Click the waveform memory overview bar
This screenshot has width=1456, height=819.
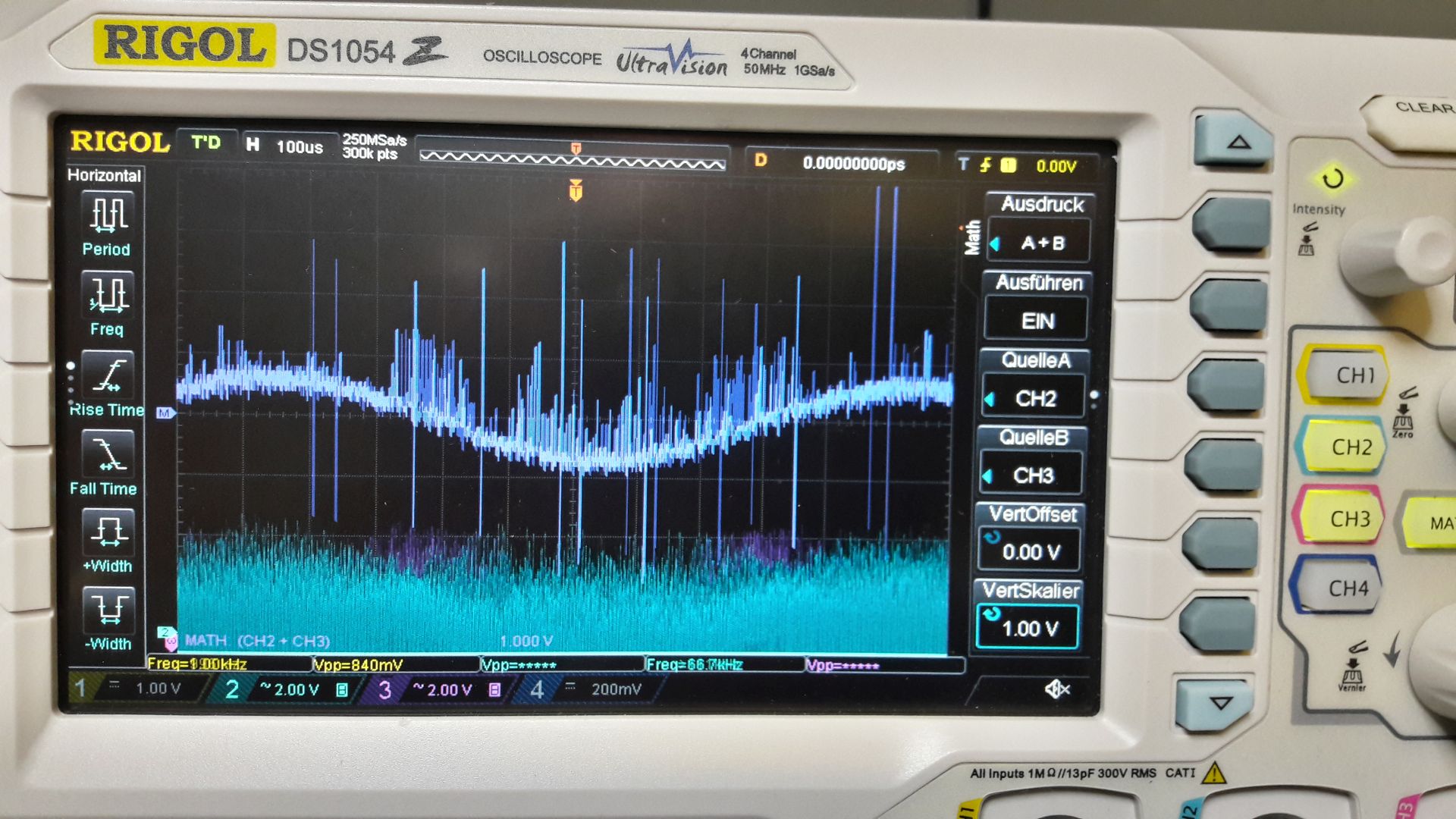tap(573, 160)
